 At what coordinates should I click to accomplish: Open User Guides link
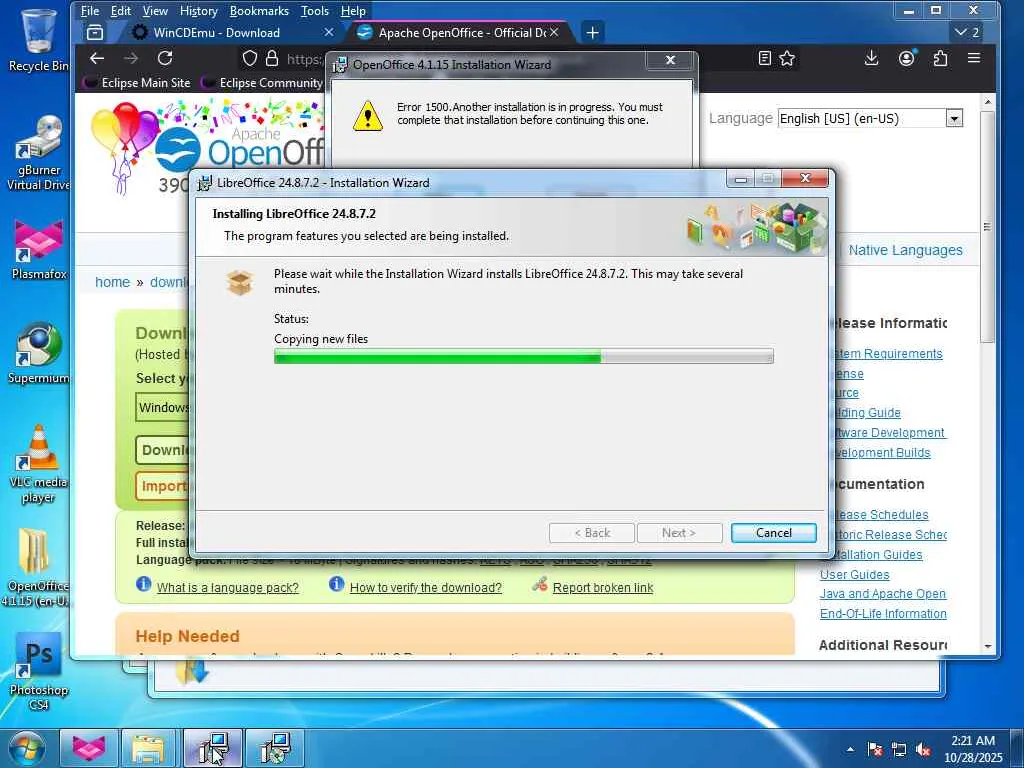click(x=854, y=575)
